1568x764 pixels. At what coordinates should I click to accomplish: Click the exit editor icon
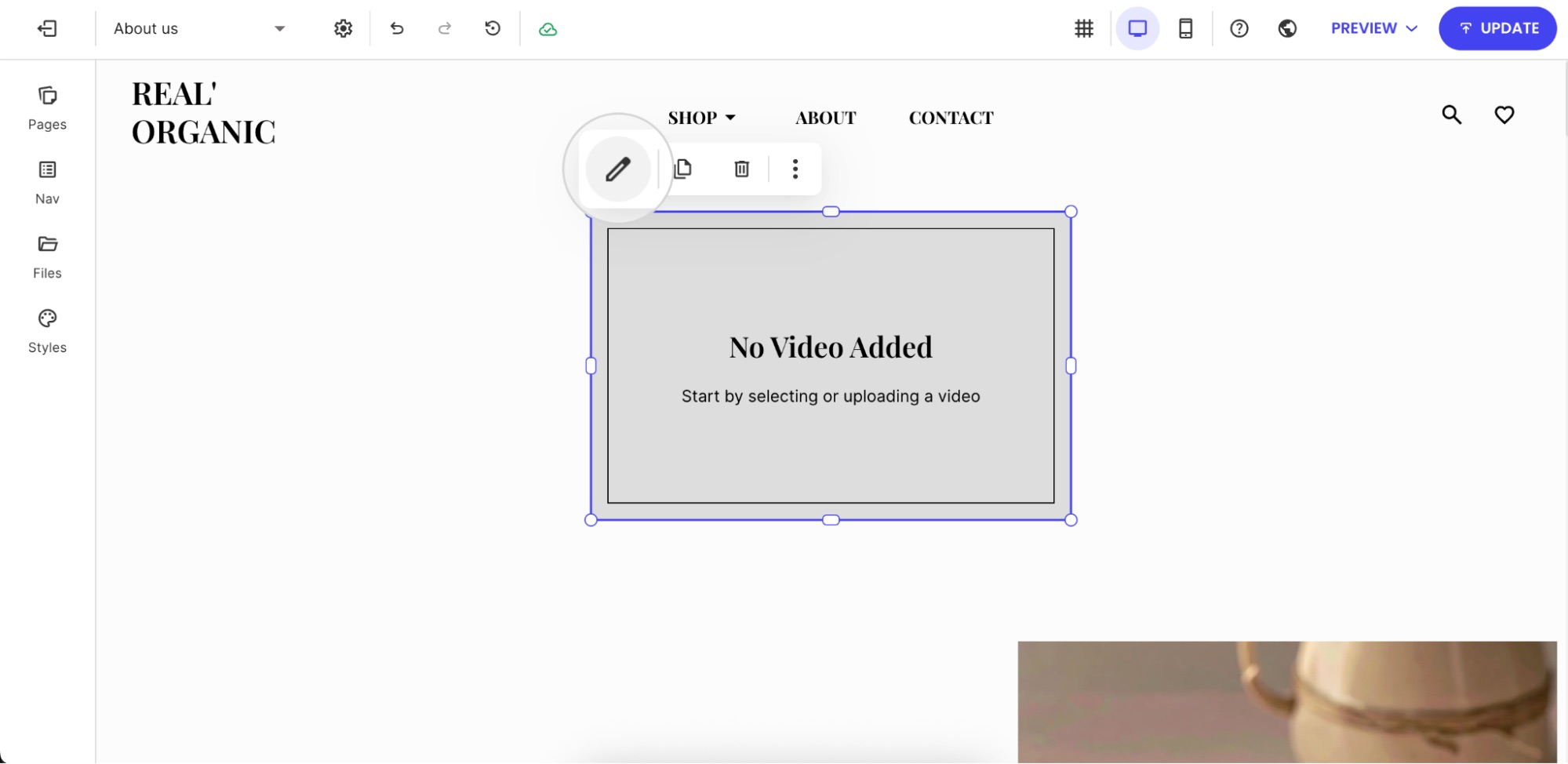47,29
